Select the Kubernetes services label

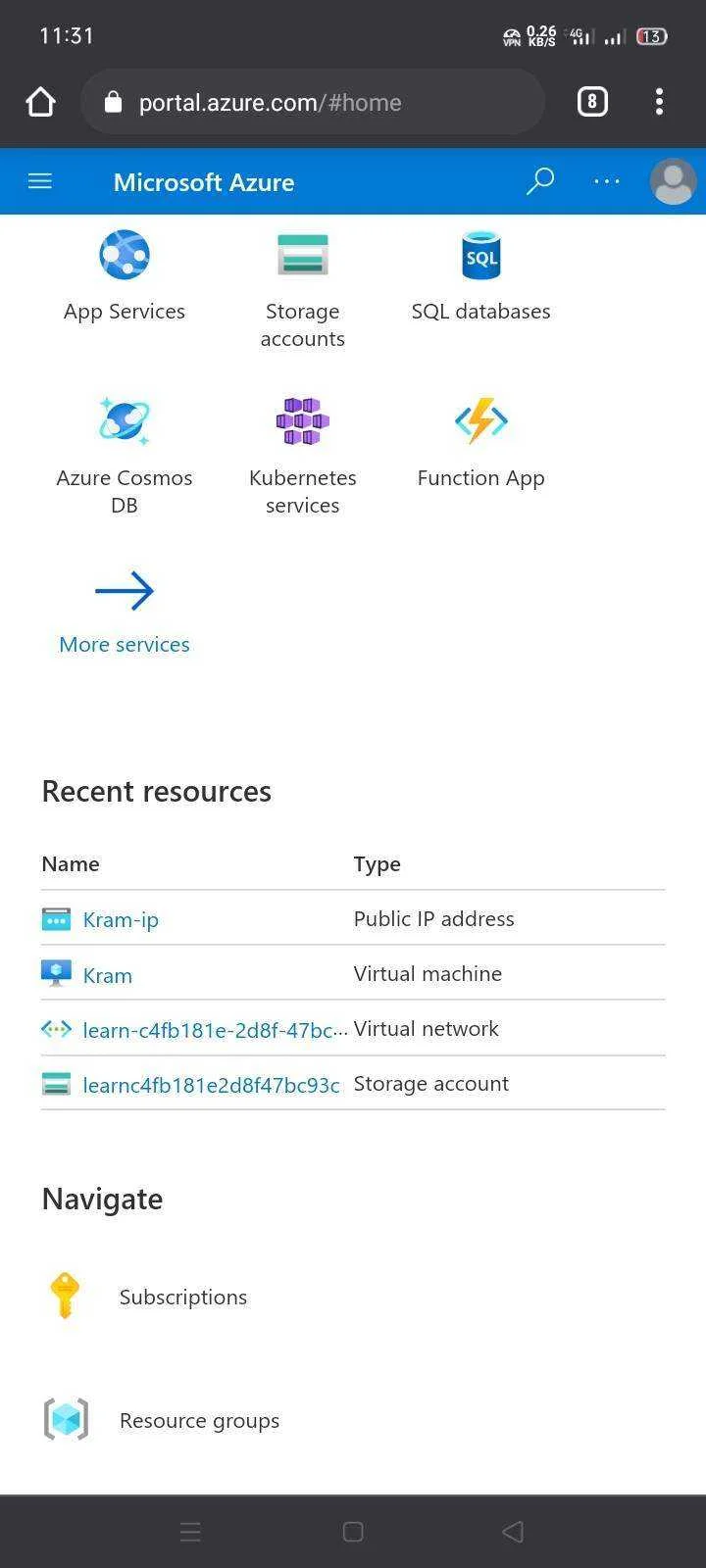302,491
